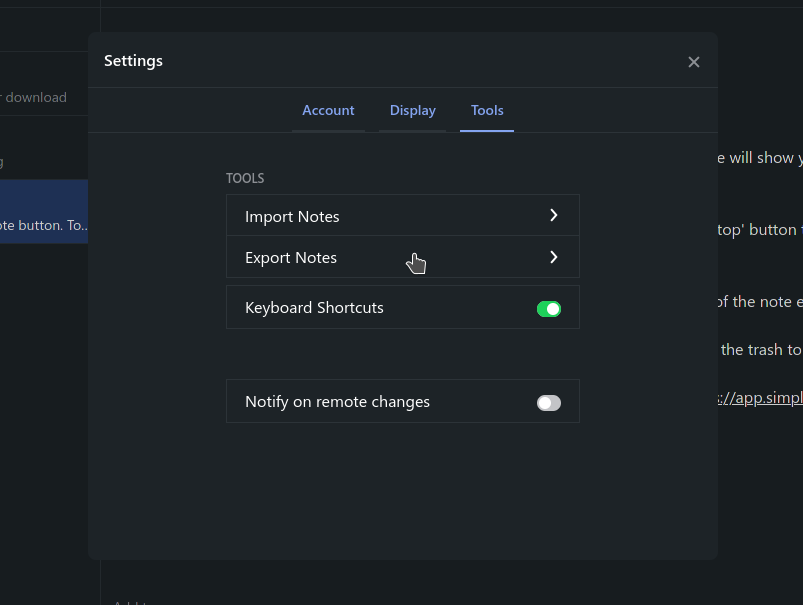This screenshot has width=803, height=605.
Task: Click the Export Notes chevron arrow
Action: [553, 258]
